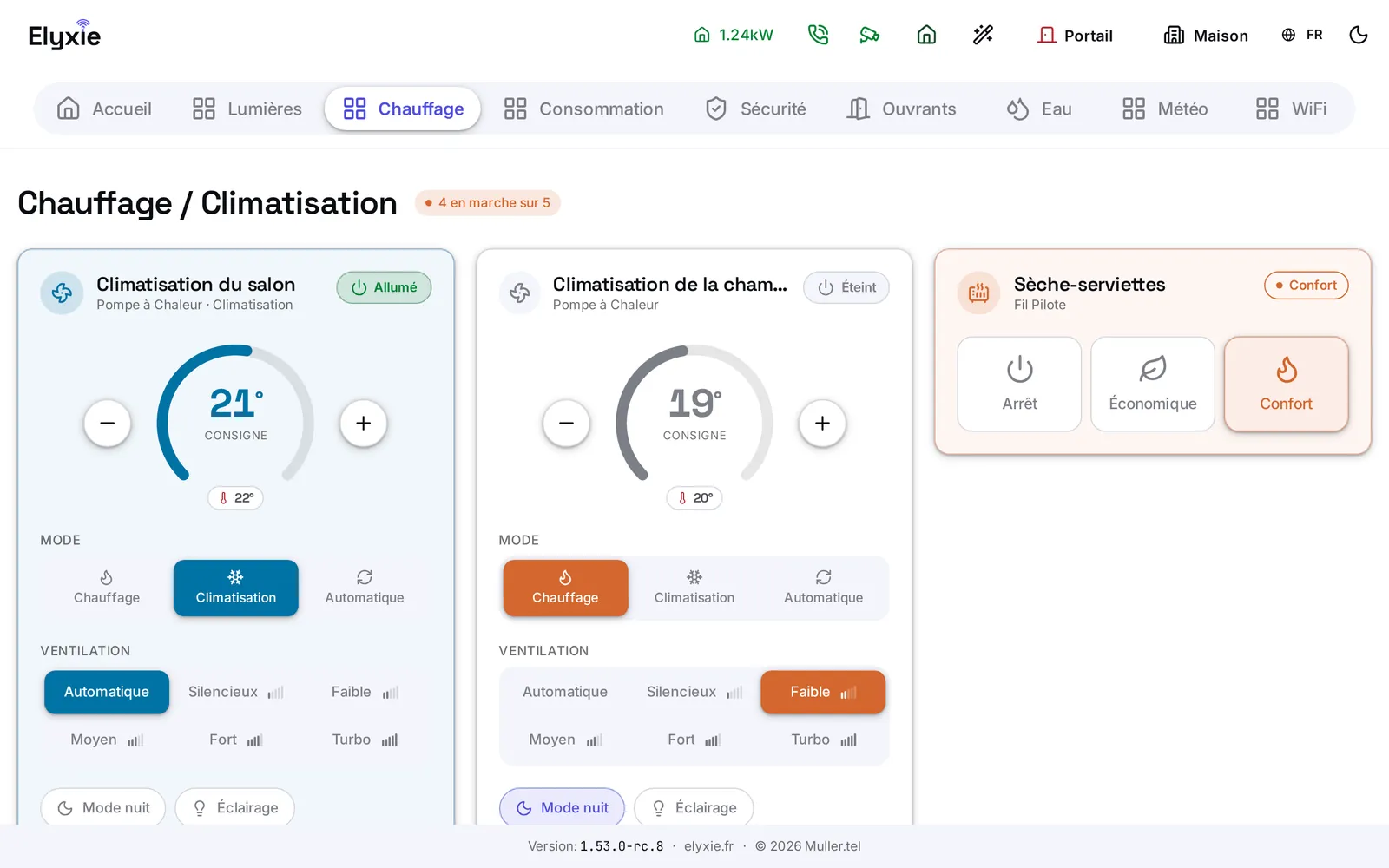
Task: Set salon ventilation to Turbo
Action: click(365, 740)
